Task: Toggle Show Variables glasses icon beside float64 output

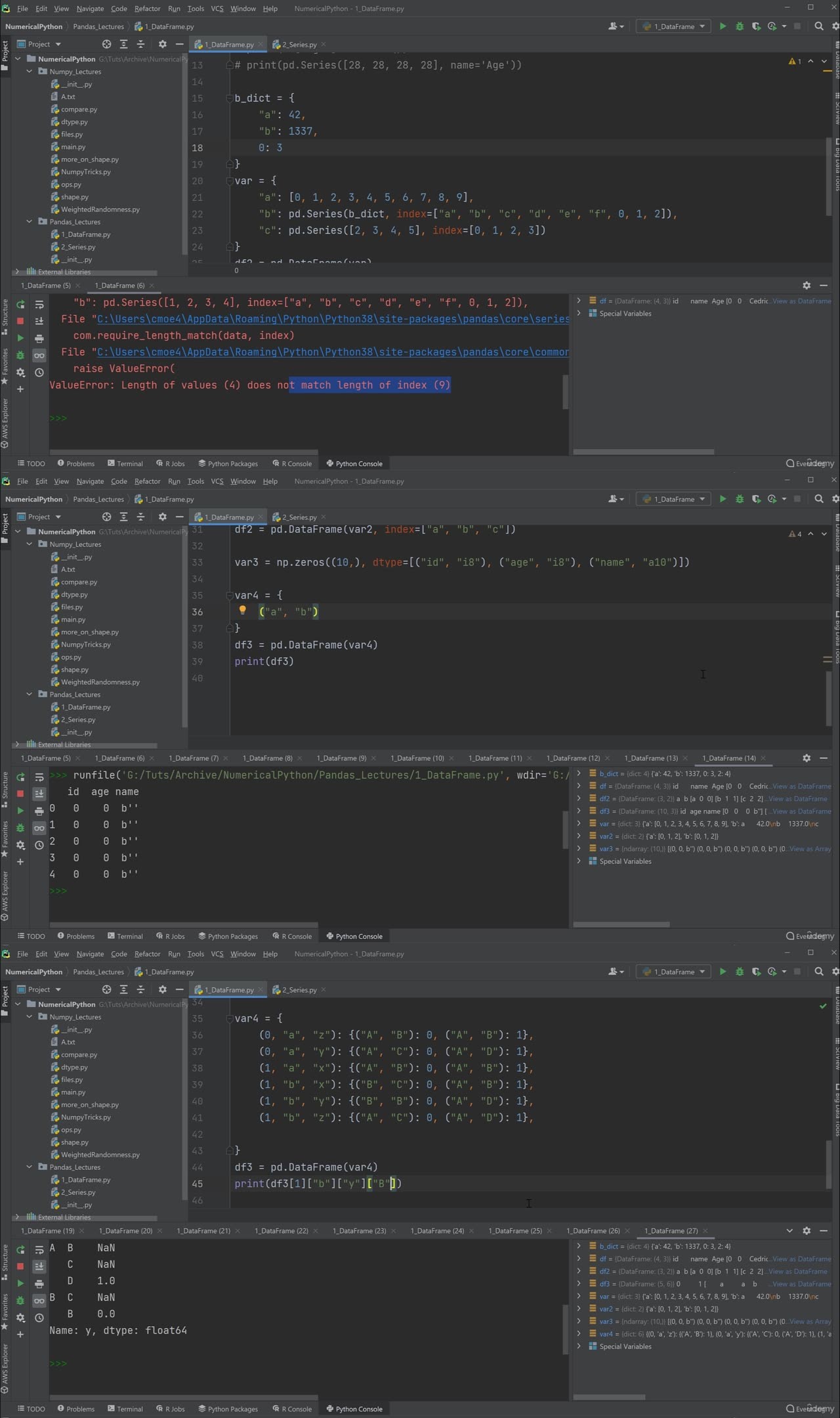Action: click(39, 1300)
